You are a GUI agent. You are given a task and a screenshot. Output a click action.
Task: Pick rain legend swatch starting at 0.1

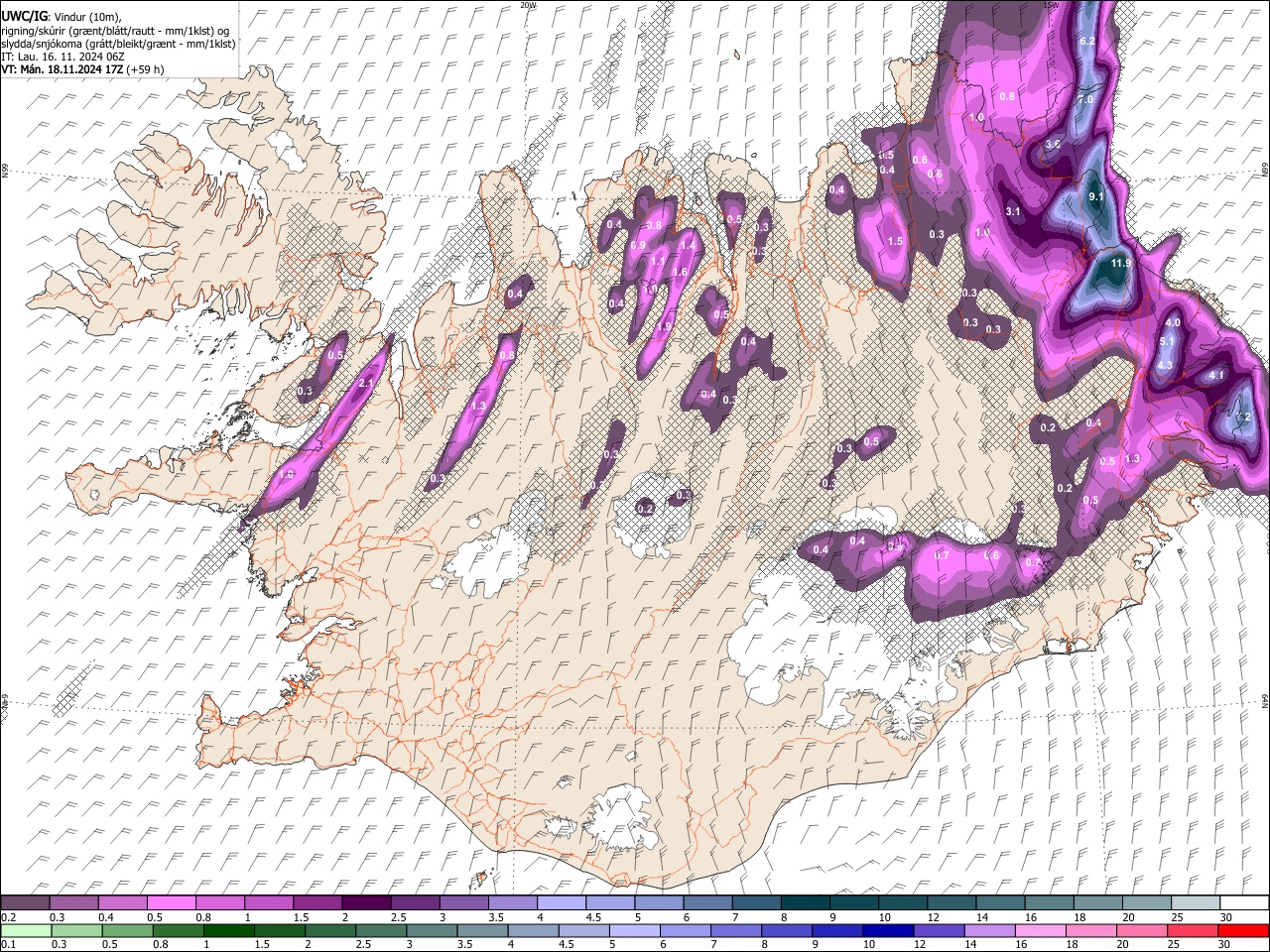coord(26,931)
